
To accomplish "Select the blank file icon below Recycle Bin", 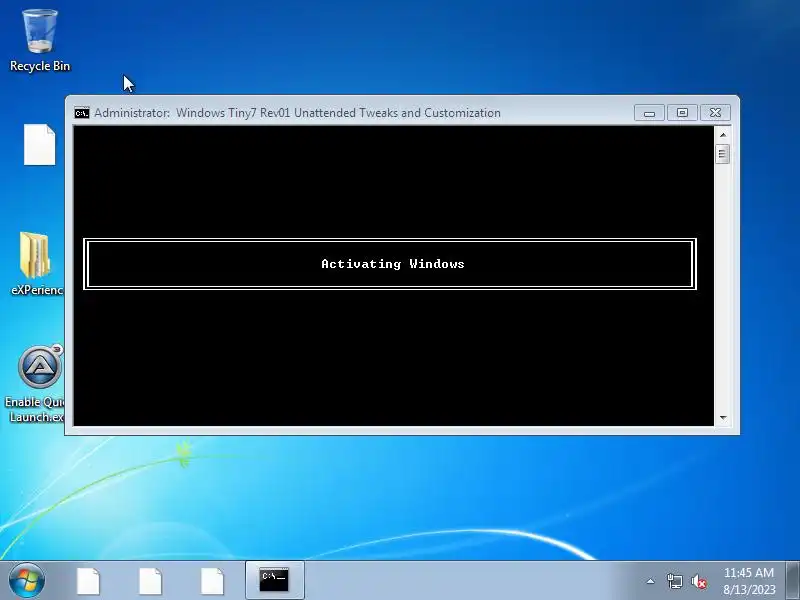I will click(x=40, y=144).
